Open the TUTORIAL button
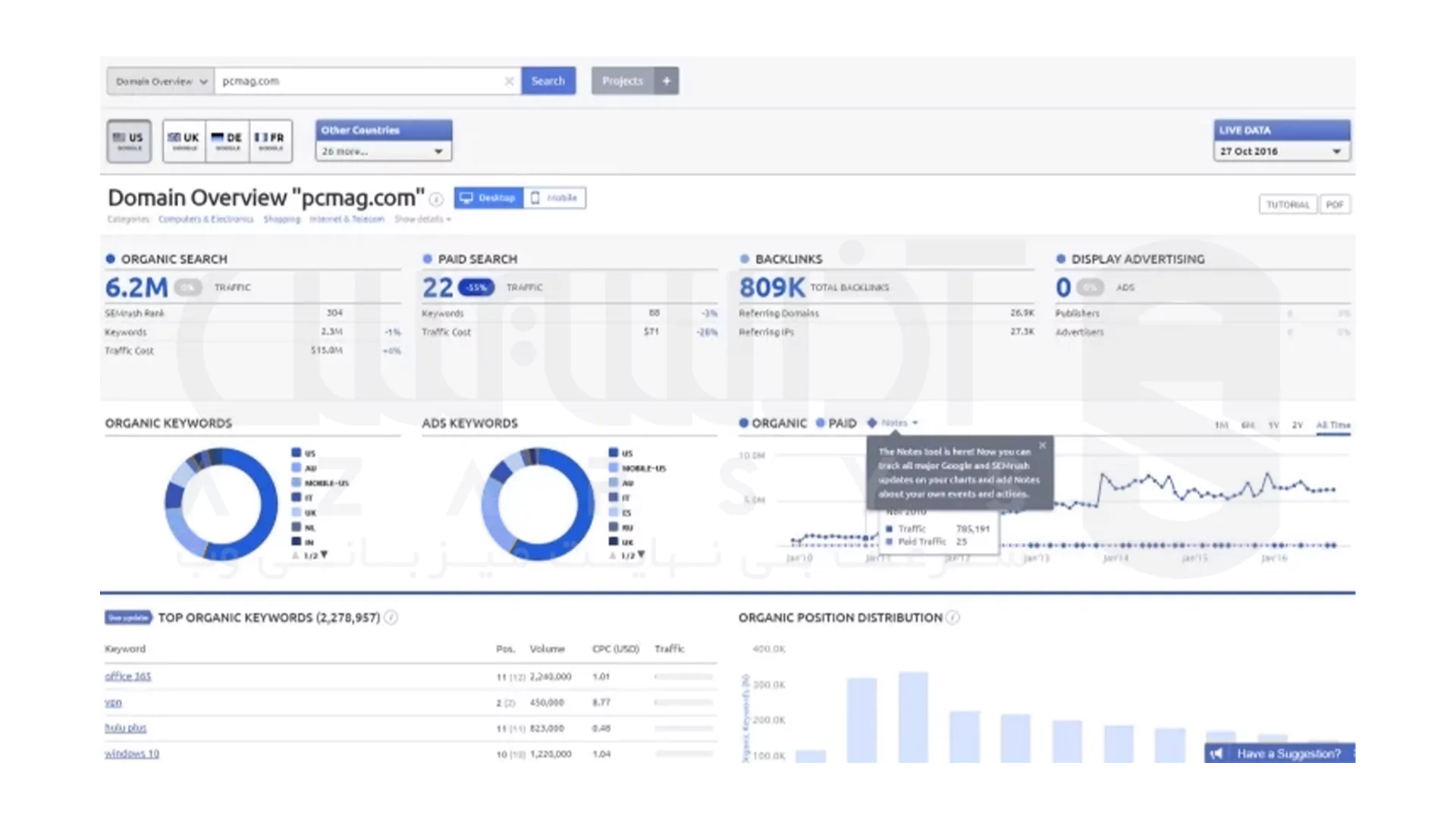1456x819 pixels. click(1288, 205)
